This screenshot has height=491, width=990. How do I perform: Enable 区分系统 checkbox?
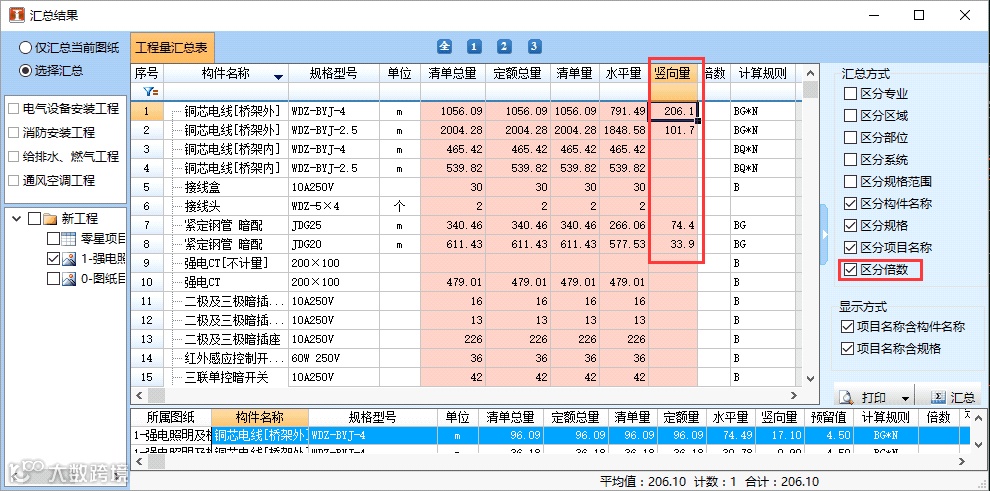pos(850,160)
